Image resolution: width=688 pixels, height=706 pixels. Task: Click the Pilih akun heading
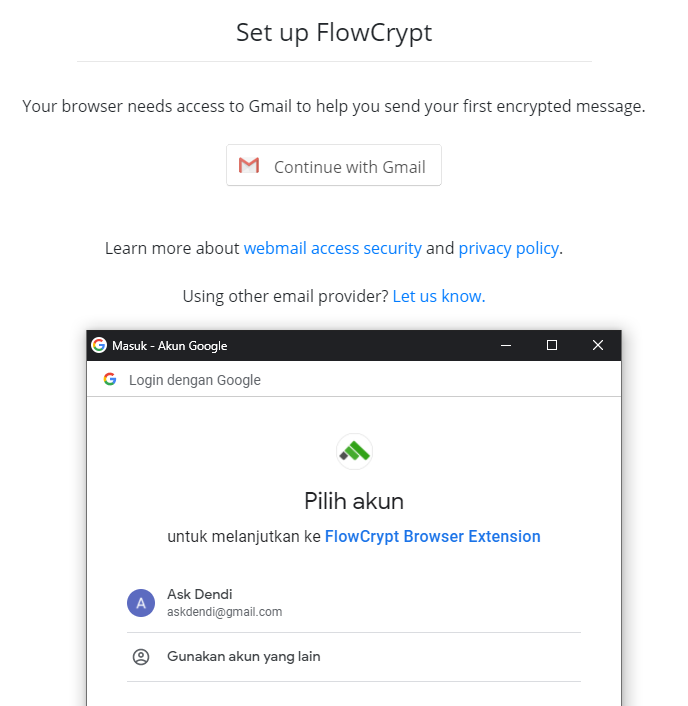pos(354,501)
